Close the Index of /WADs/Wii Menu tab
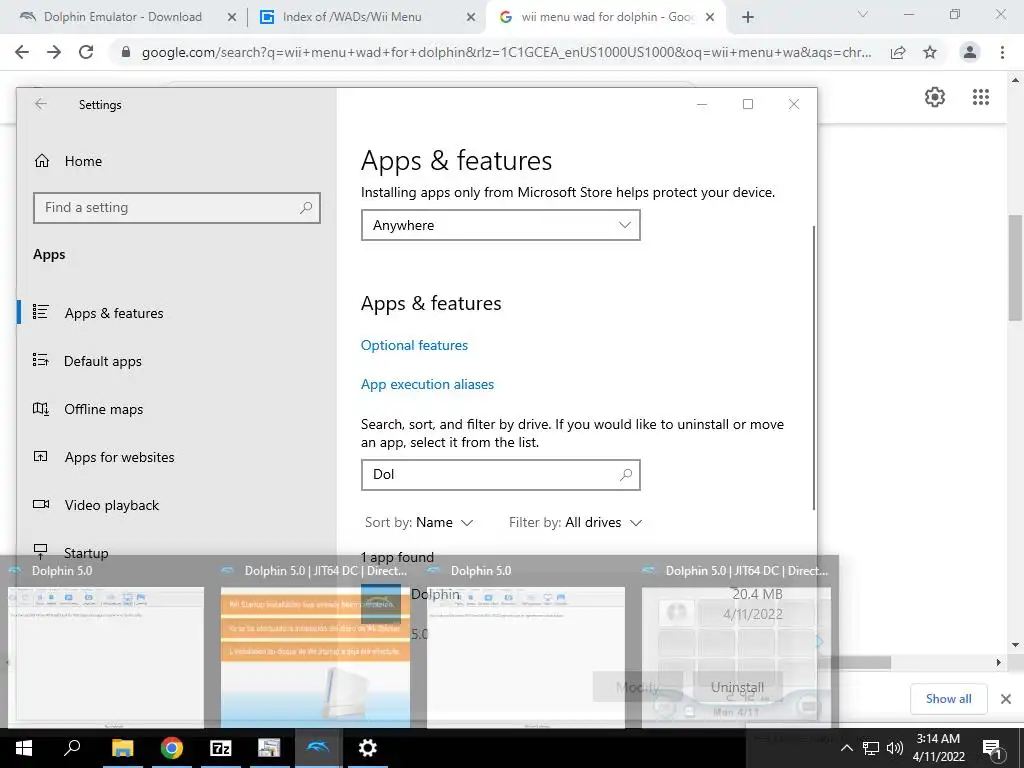 tap(470, 18)
